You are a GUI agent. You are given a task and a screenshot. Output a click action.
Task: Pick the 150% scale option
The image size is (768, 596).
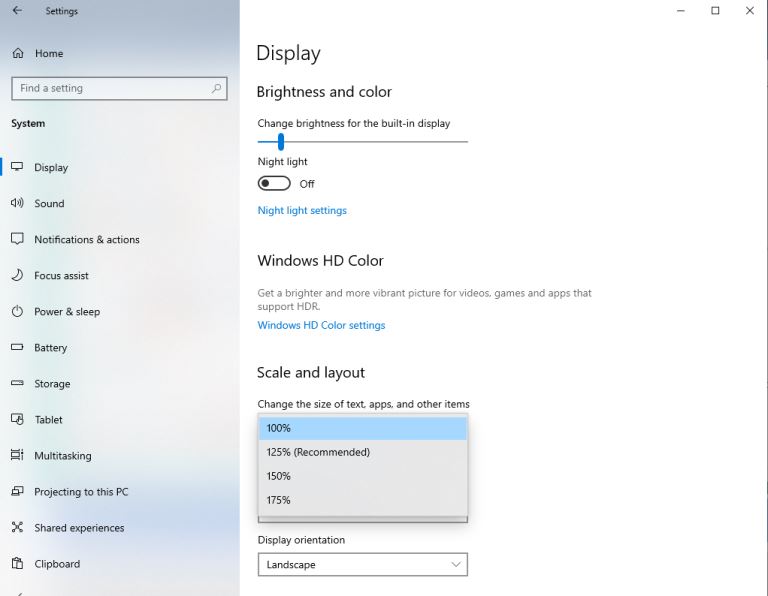[362, 476]
